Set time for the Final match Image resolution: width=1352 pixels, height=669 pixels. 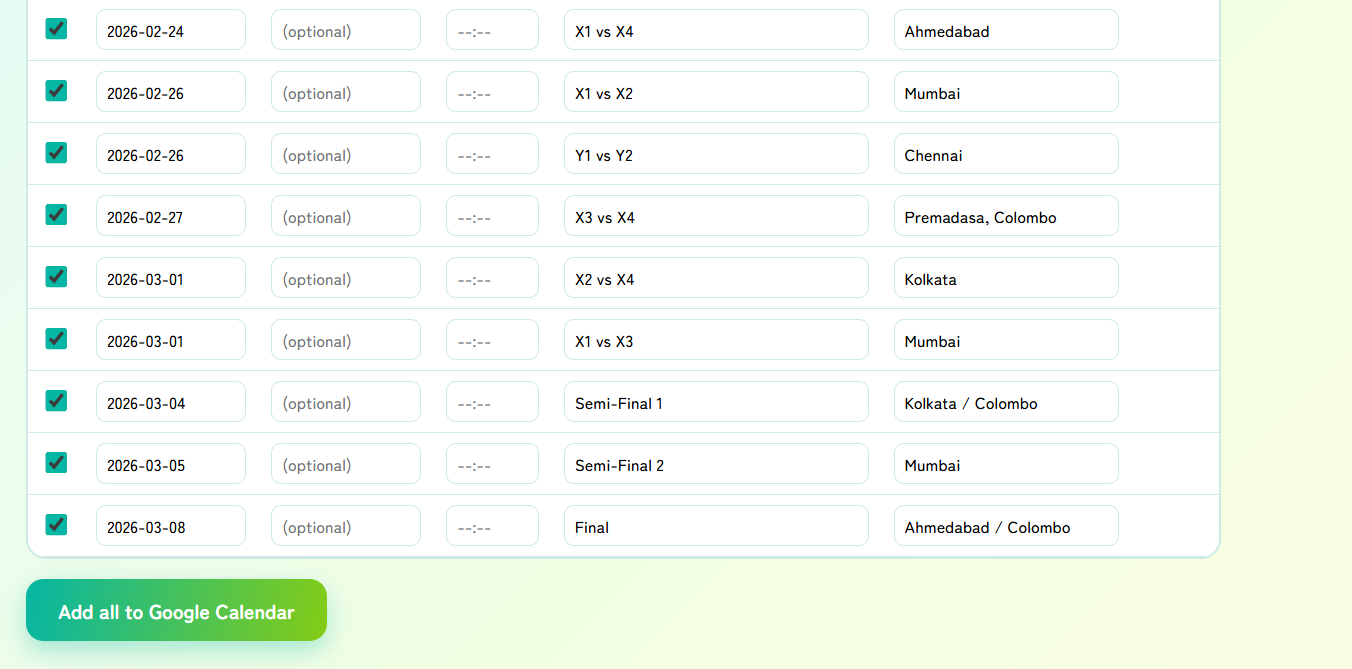(x=492, y=526)
